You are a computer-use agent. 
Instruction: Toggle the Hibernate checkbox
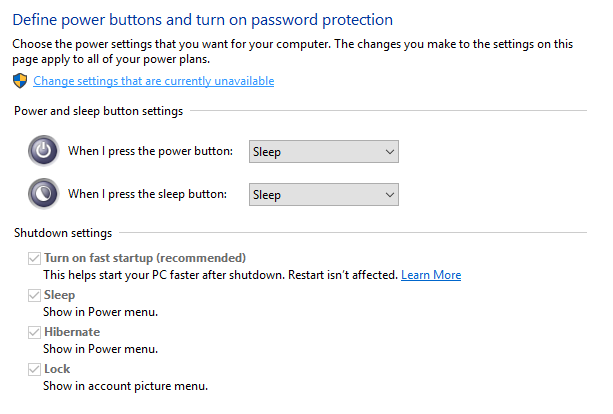point(36,333)
